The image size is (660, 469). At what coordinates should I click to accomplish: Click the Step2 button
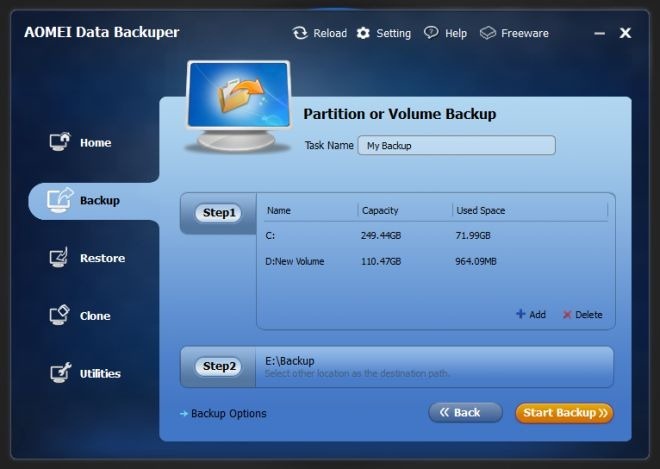218,366
